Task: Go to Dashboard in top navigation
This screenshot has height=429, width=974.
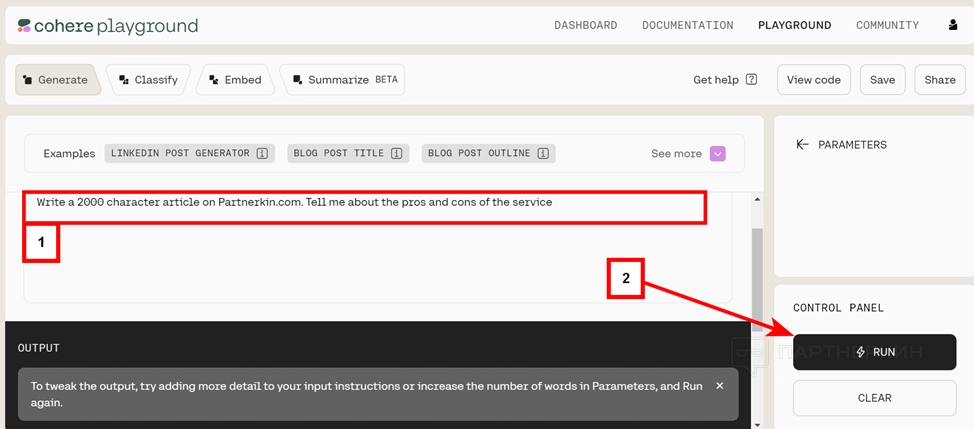Action: tap(586, 25)
